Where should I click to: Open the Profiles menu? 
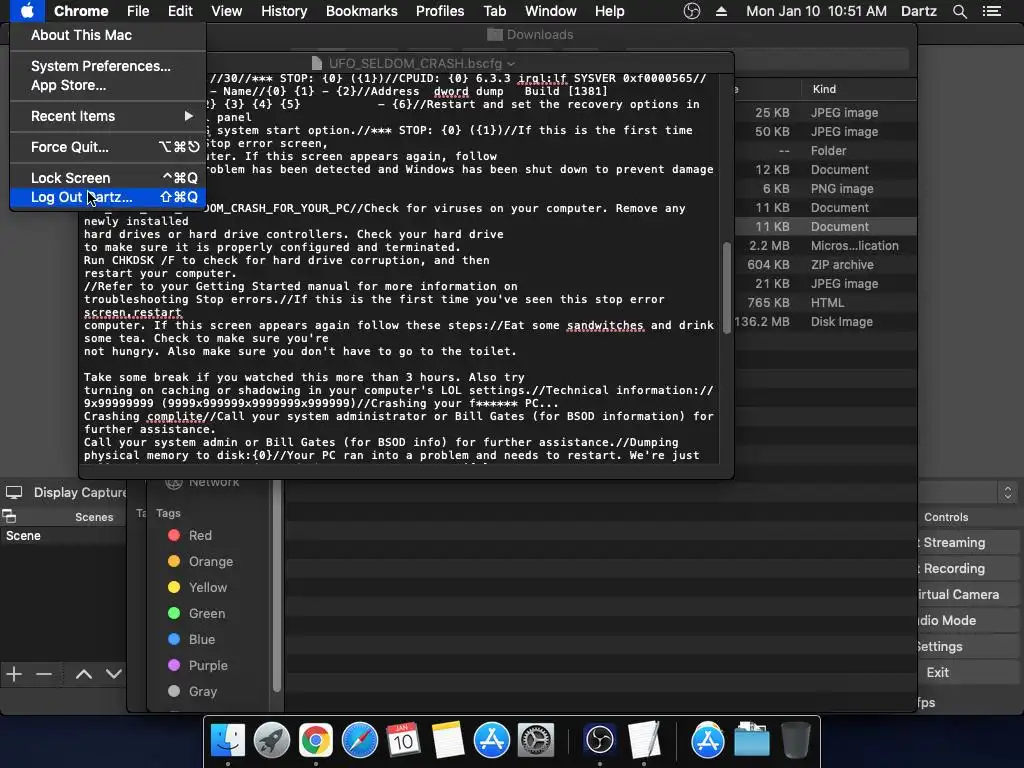[x=440, y=11]
